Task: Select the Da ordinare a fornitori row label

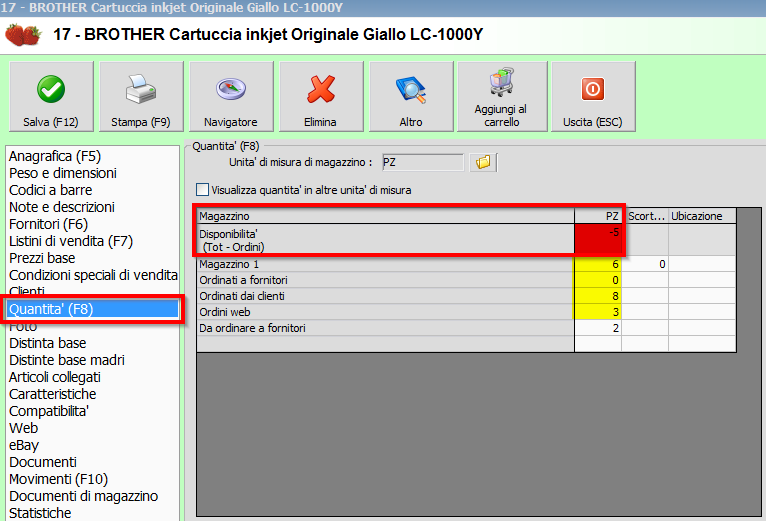Action: 385,328
